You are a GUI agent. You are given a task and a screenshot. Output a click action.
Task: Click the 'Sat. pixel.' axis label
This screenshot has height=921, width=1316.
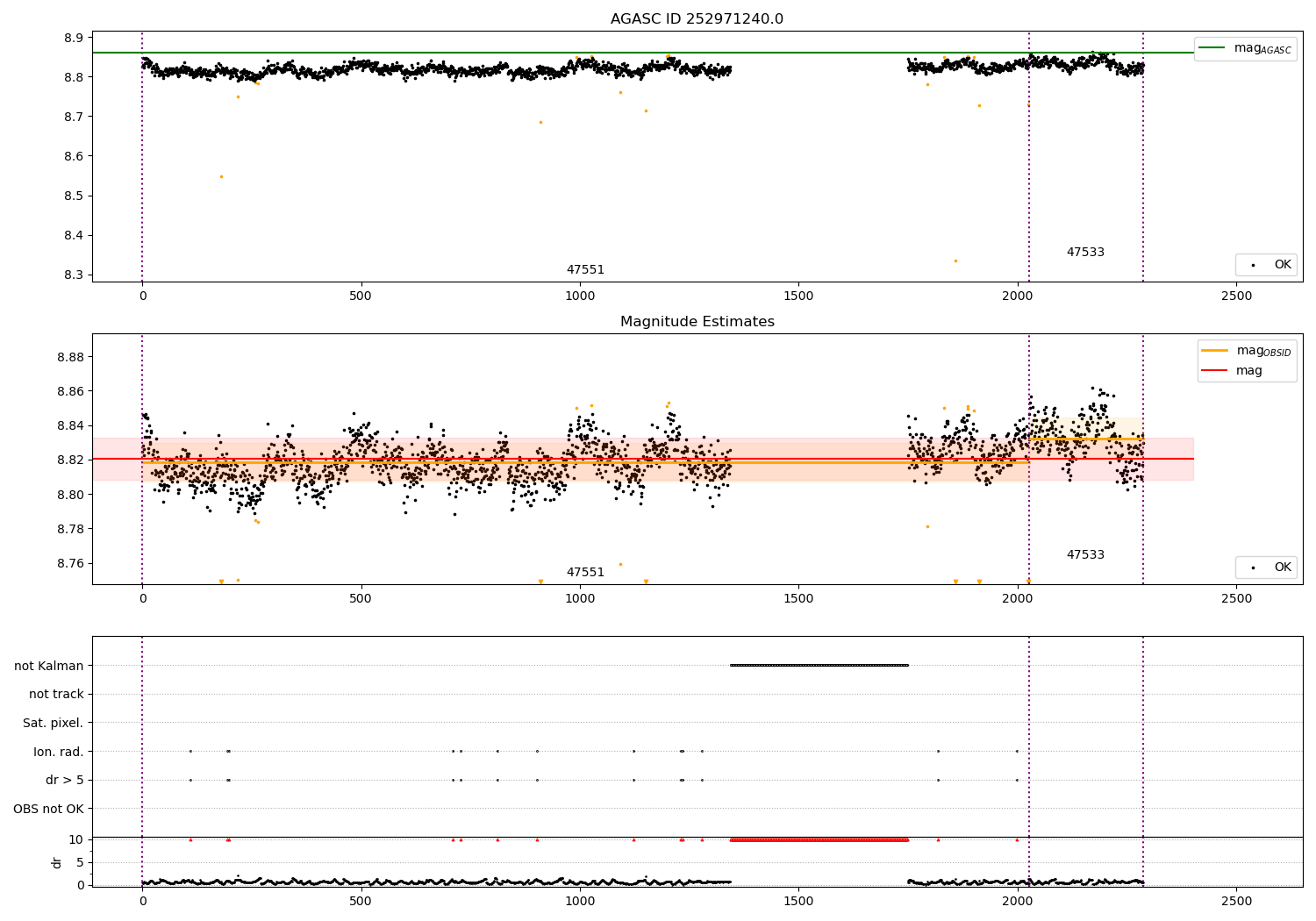(53, 723)
